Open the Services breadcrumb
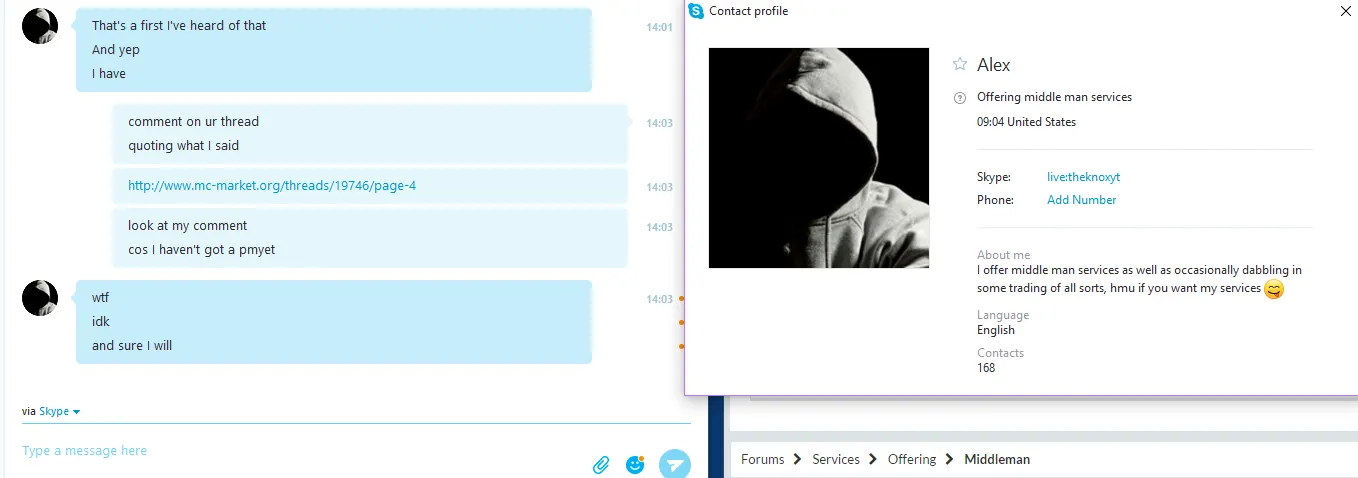1358x478 pixels. pyautogui.click(x=836, y=459)
